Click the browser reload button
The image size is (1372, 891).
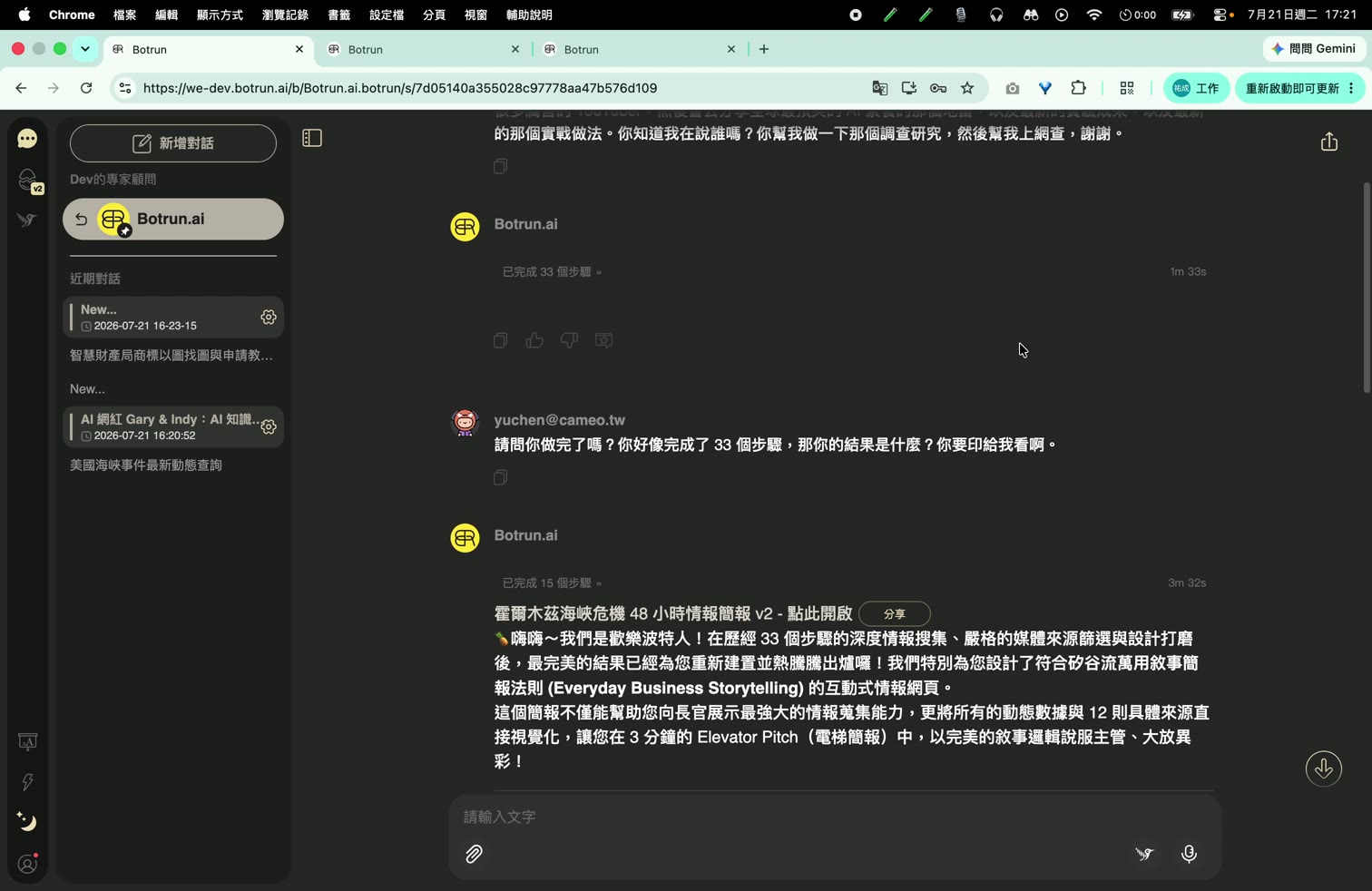click(86, 88)
